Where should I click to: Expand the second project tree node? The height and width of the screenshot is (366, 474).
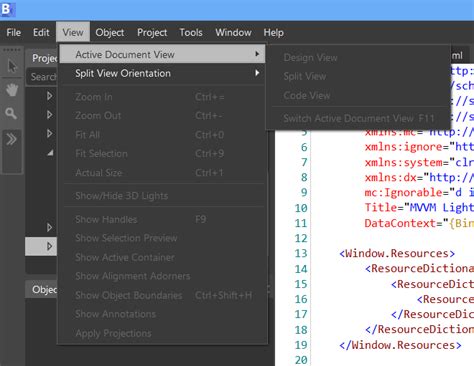coord(49,115)
